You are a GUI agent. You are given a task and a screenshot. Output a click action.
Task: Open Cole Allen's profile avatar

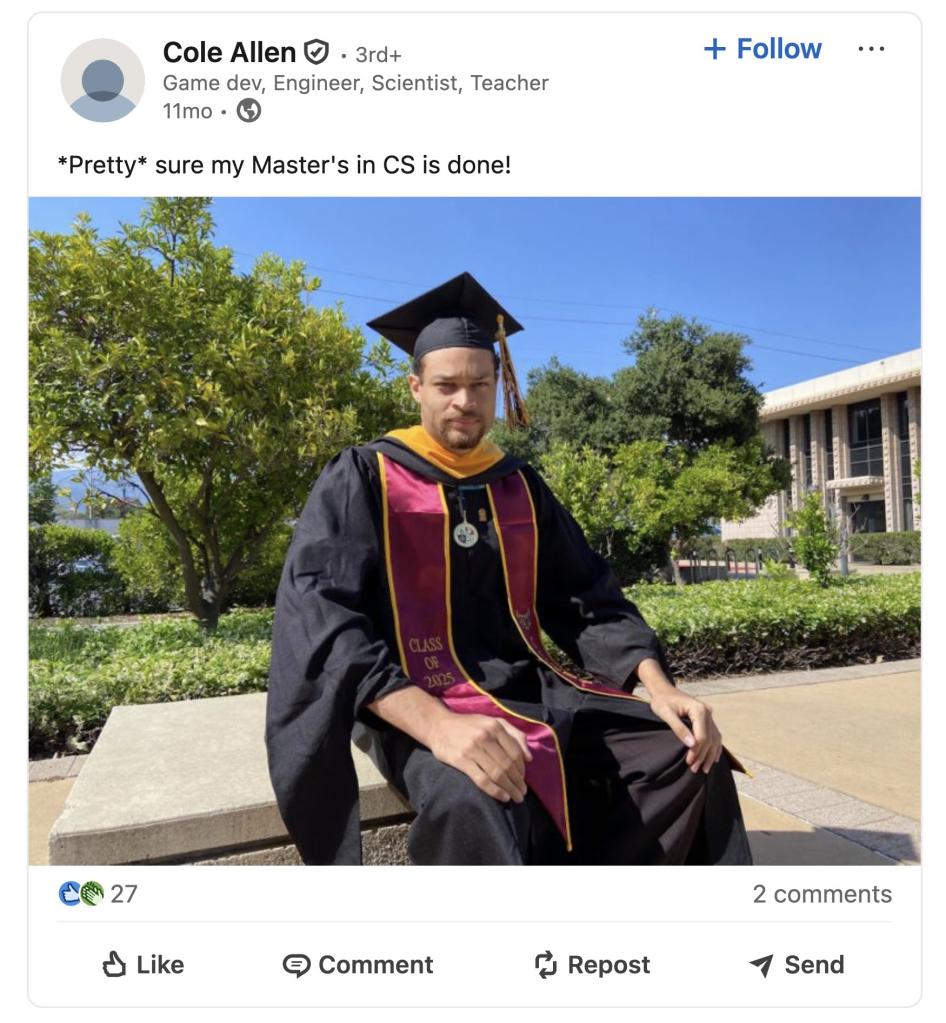(103, 81)
